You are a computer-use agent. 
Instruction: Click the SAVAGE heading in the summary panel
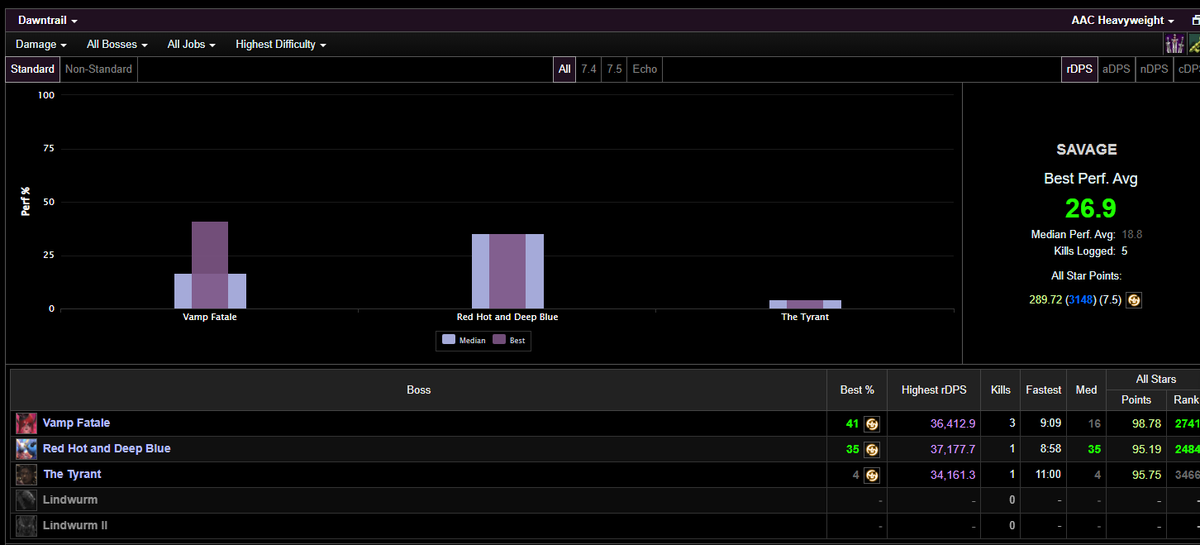[x=1086, y=149]
